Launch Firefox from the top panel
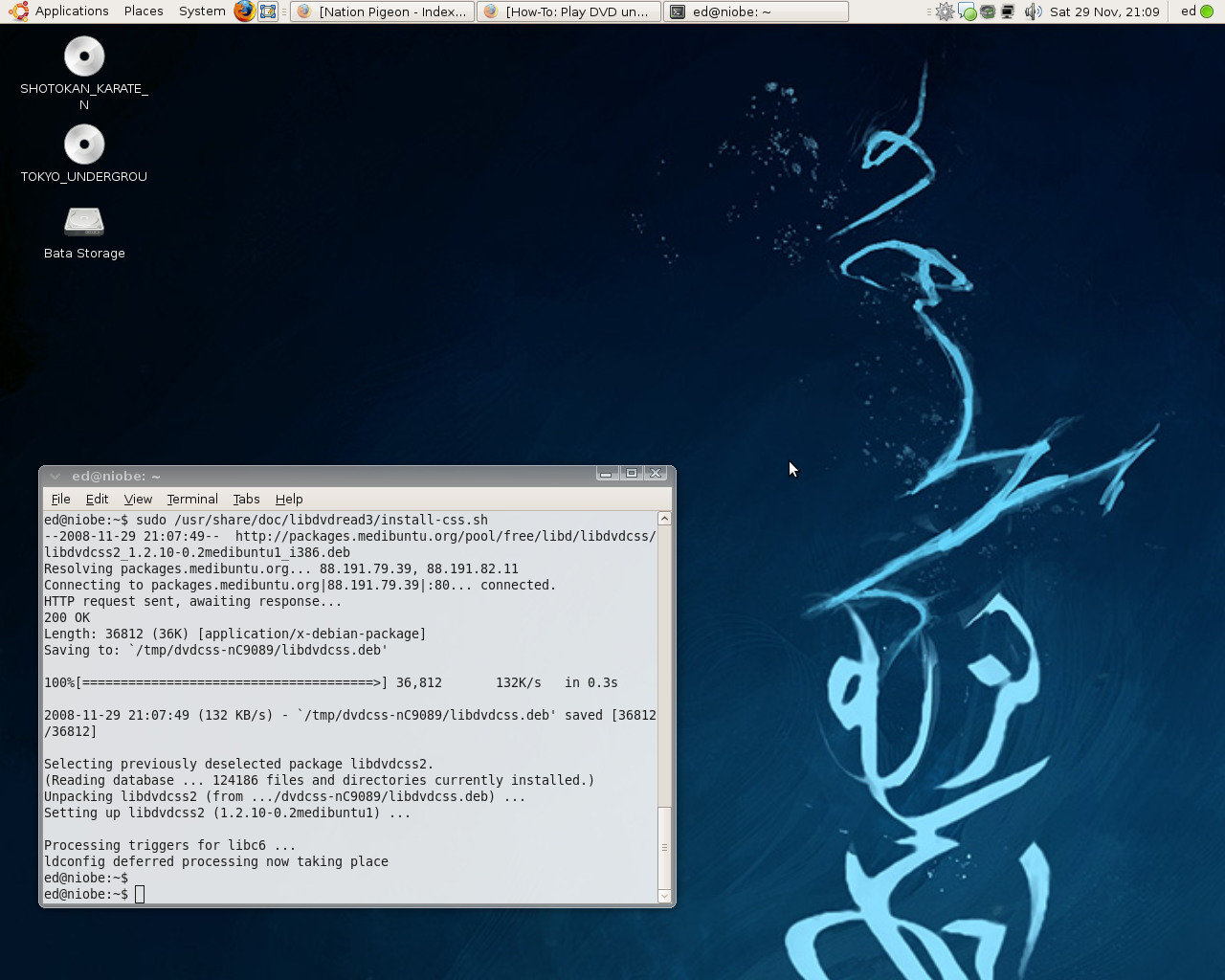The height and width of the screenshot is (980, 1225). [x=245, y=11]
